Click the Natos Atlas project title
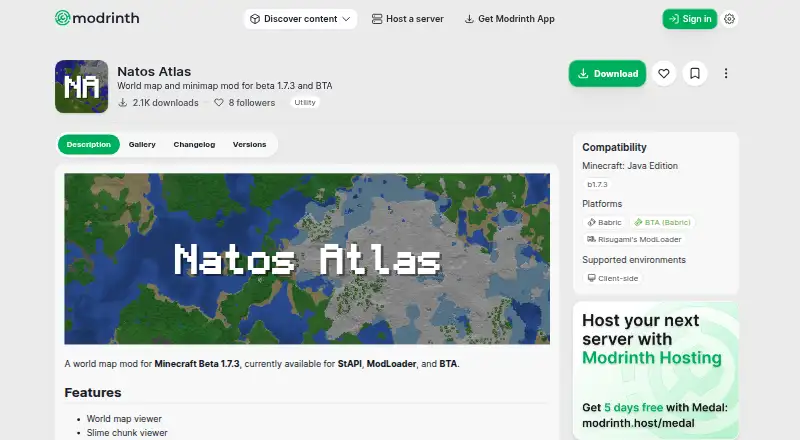The height and width of the screenshot is (440, 800). click(x=154, y=71)
